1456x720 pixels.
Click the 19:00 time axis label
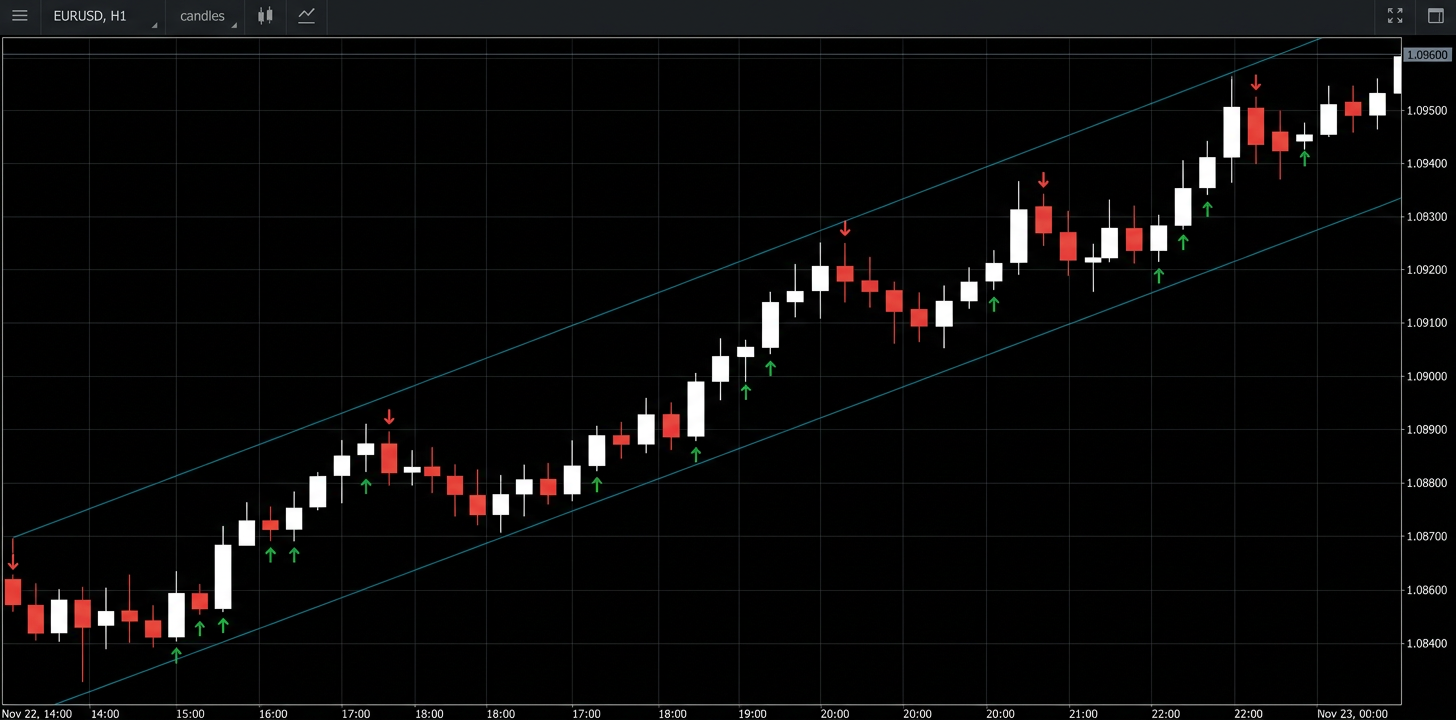(753, 714)
